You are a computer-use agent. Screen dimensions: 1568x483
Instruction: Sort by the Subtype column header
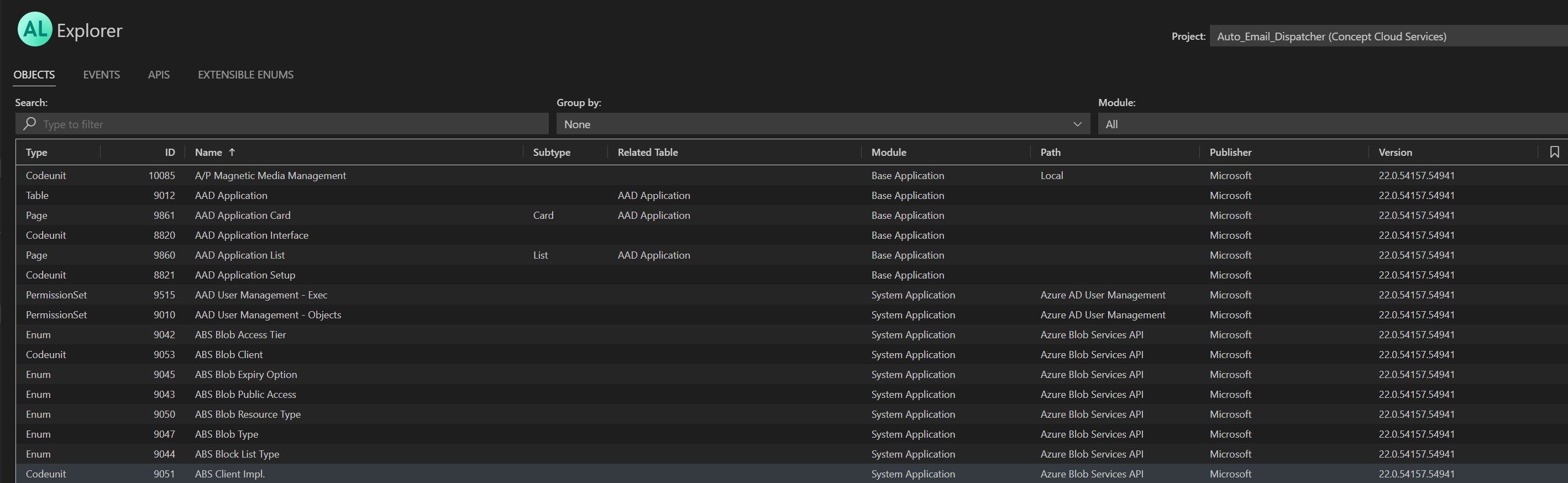(552, 153)
